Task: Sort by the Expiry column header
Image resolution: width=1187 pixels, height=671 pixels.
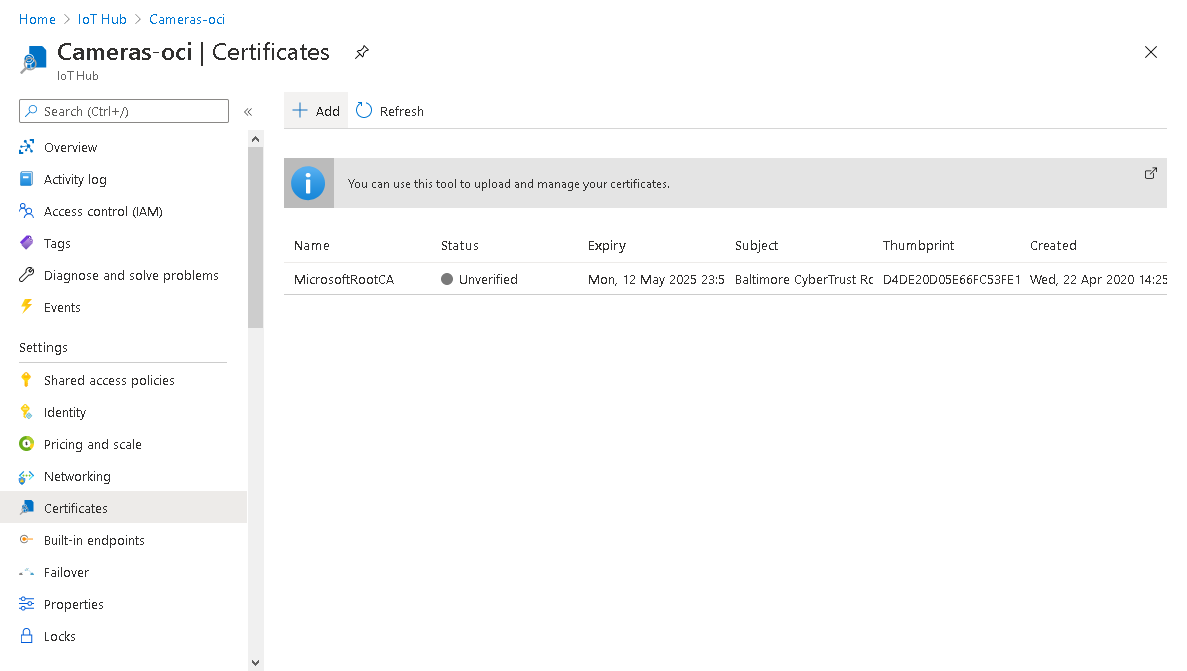Action: coord(606,245)
